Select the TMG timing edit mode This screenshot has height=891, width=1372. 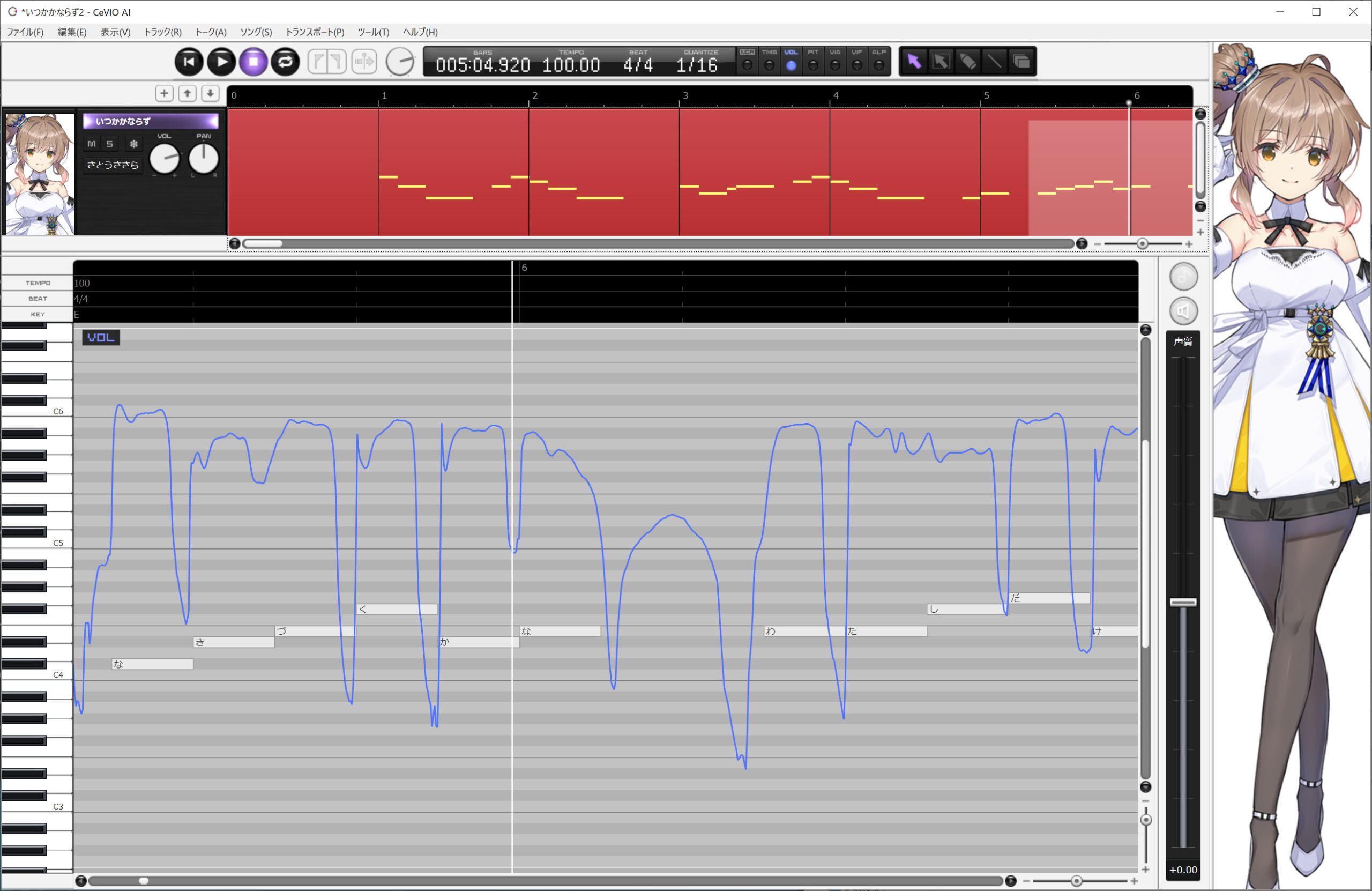(x=769, y=61)
